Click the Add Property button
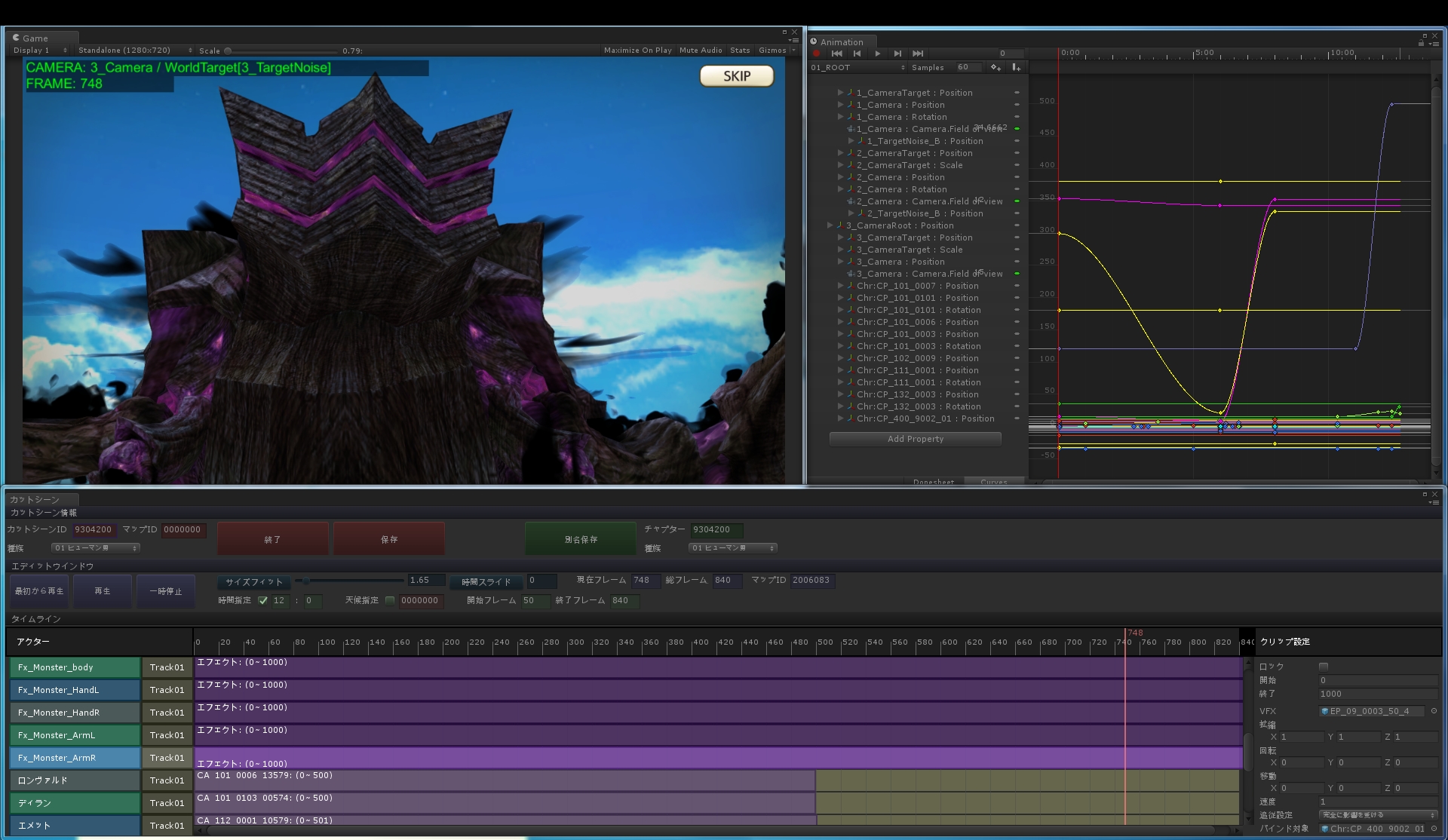Screen dimensions: 1448x840 pyautogui.click(x=915, y=439)
